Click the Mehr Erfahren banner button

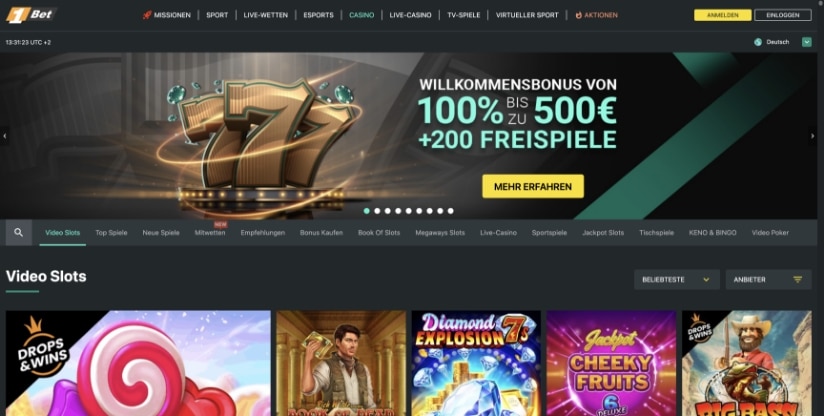533,186
